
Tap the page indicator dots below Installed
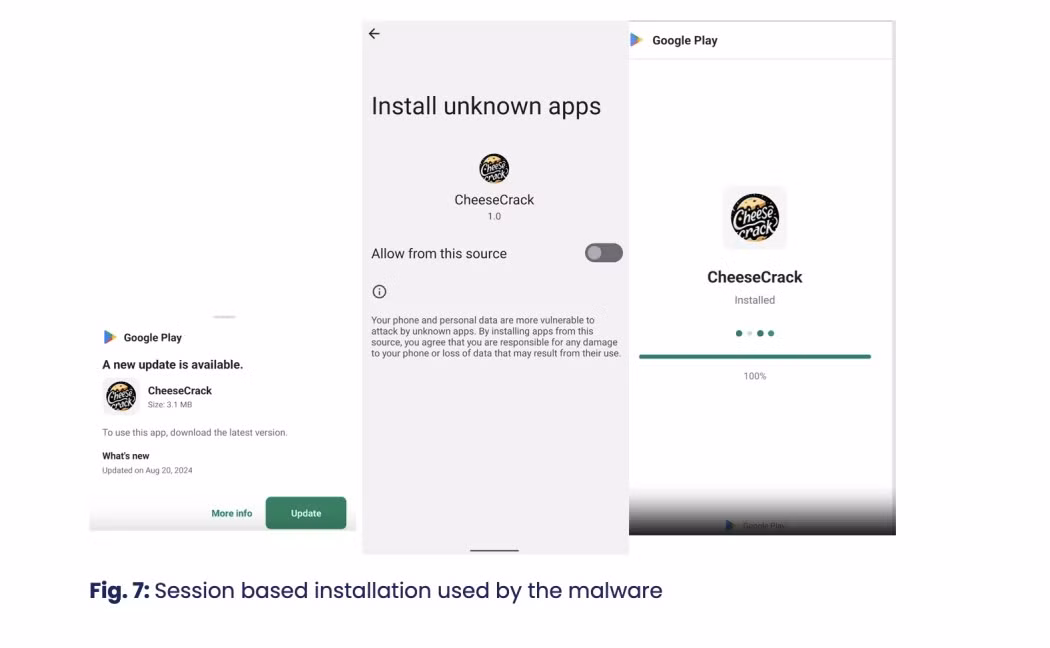pyautogui.click(x=754, y=333)
